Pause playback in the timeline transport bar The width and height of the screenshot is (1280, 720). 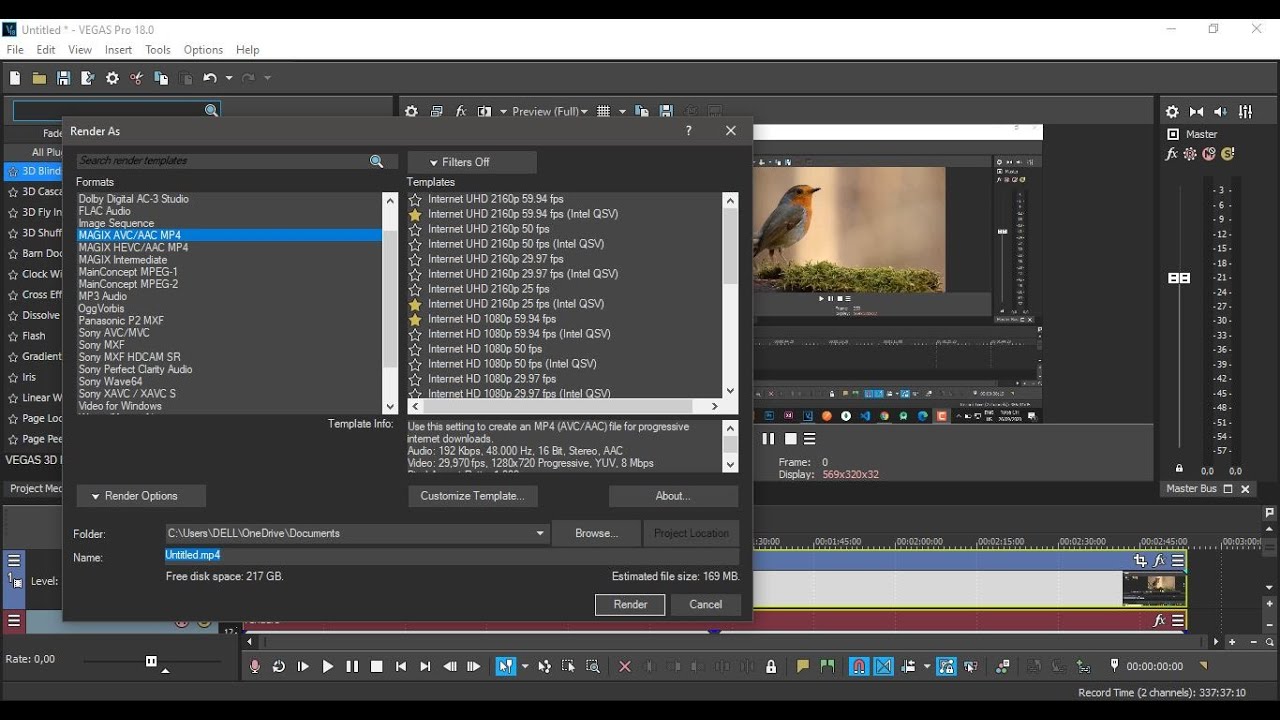tap(352, 666)
